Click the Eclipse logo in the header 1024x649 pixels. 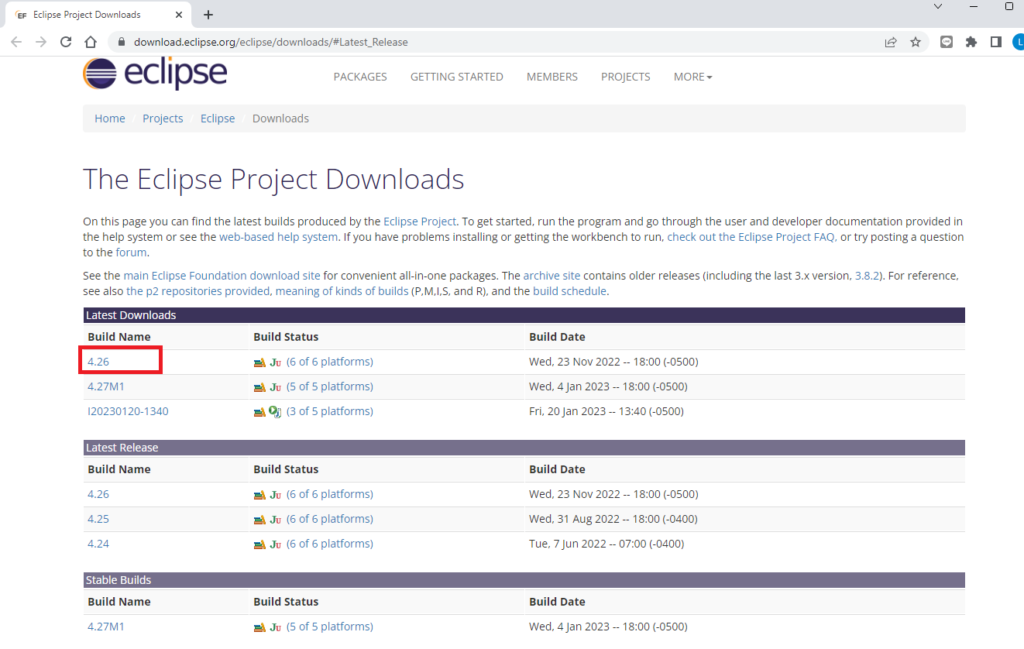tap(155, 75)
